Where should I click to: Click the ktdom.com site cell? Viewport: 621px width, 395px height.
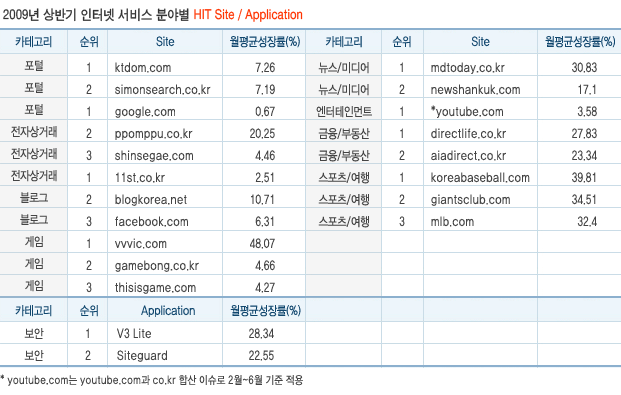[x=143, y=68]
